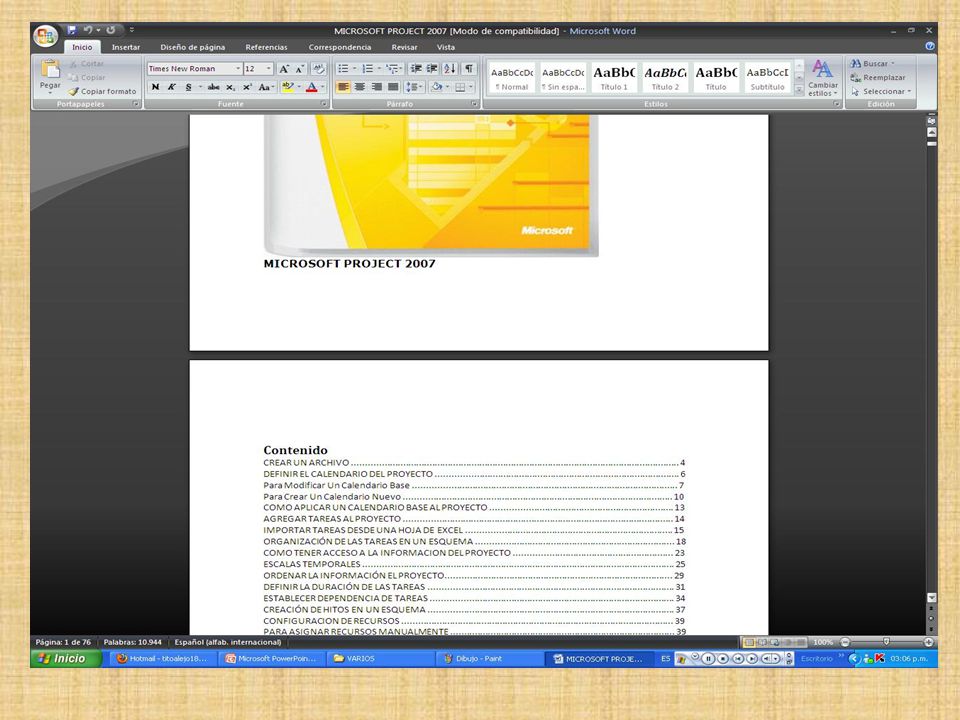
Task: Undo last action in Quick Access Toolbar
Action: [88, 29]
